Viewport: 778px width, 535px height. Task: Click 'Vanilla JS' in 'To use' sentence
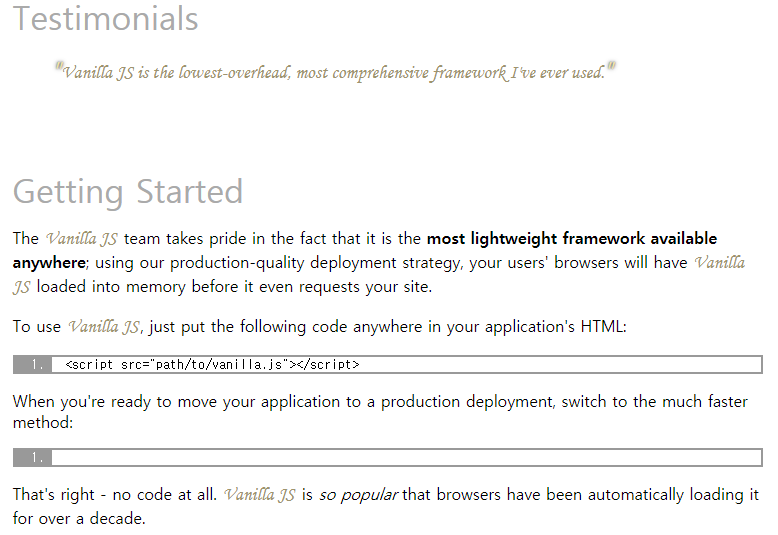pos(104,327)
